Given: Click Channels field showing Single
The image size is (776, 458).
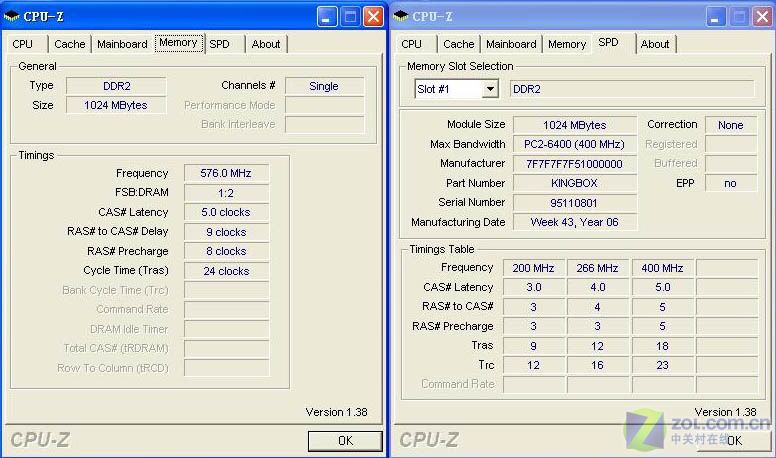Looking at the screenshot, I should [325, 86].
